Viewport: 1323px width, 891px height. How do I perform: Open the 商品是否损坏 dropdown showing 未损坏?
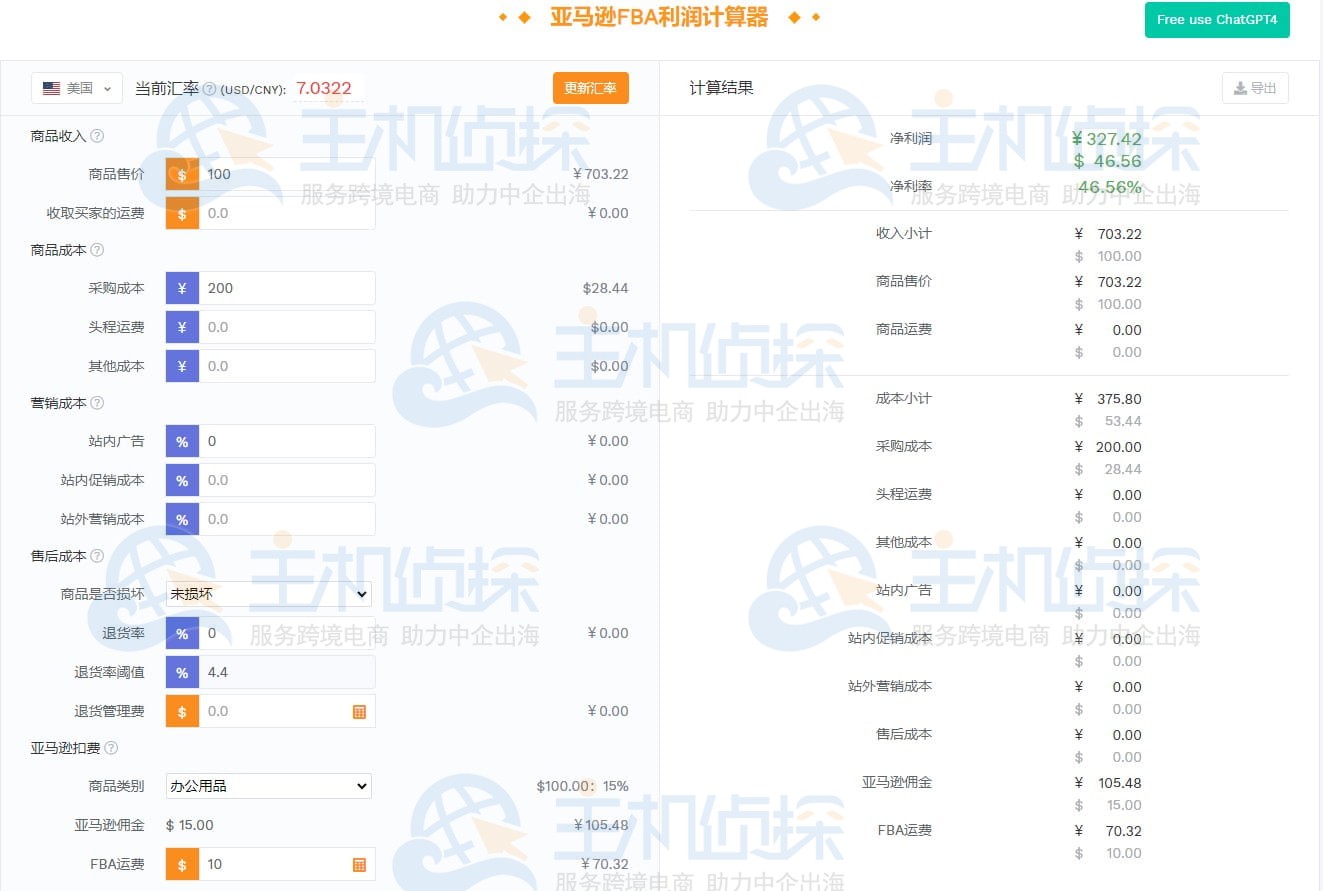click(268, 594)
